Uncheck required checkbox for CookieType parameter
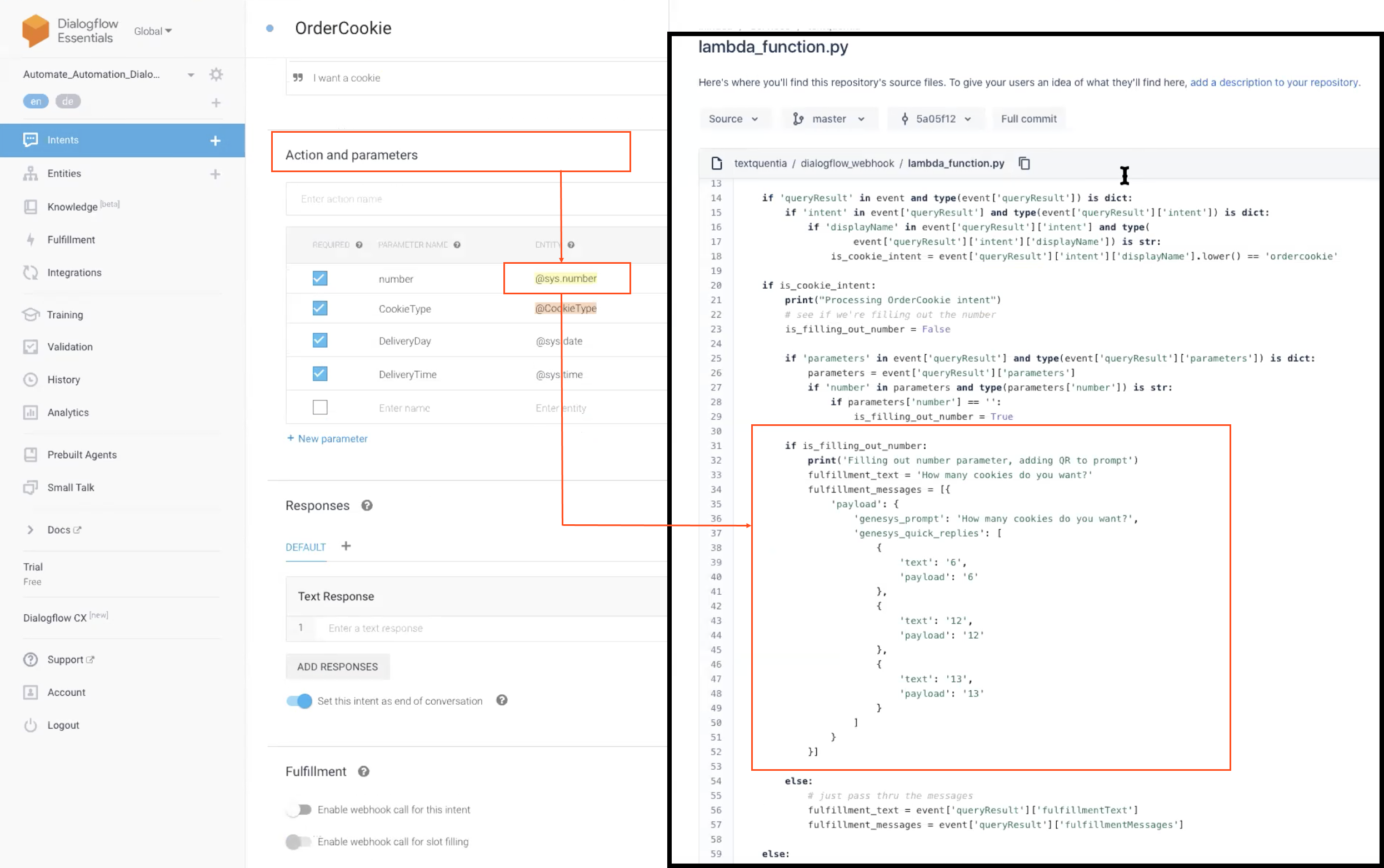Screen dimensions: 1384x868 [320, 308]
